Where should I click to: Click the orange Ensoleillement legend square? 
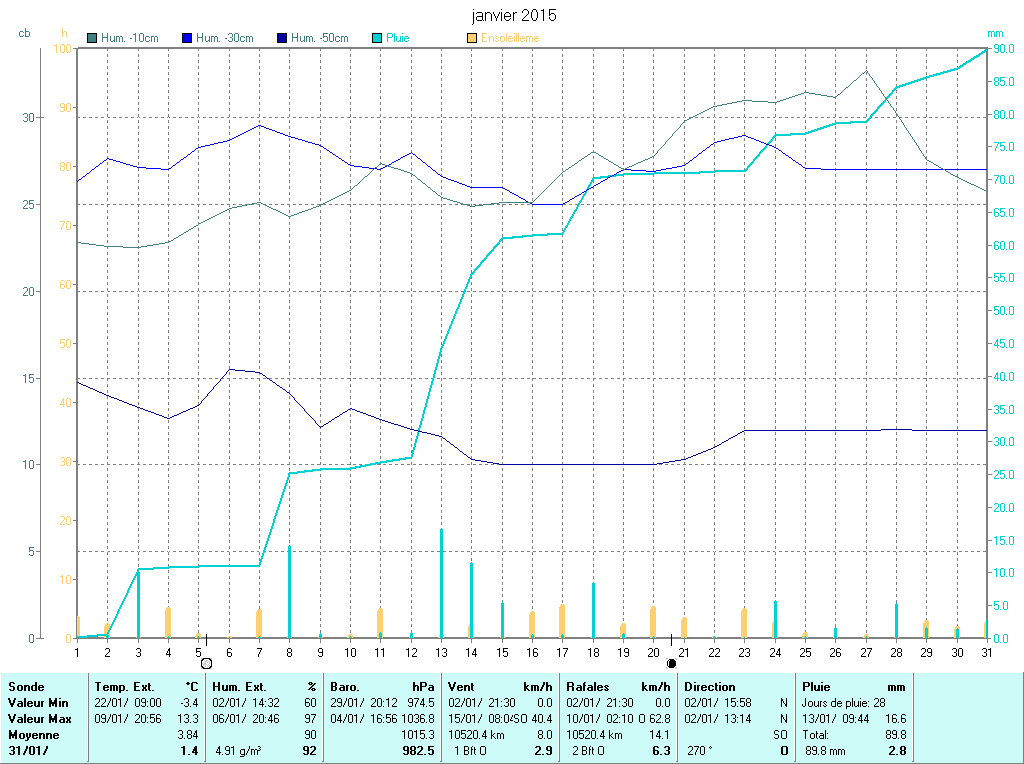point(472,39)
